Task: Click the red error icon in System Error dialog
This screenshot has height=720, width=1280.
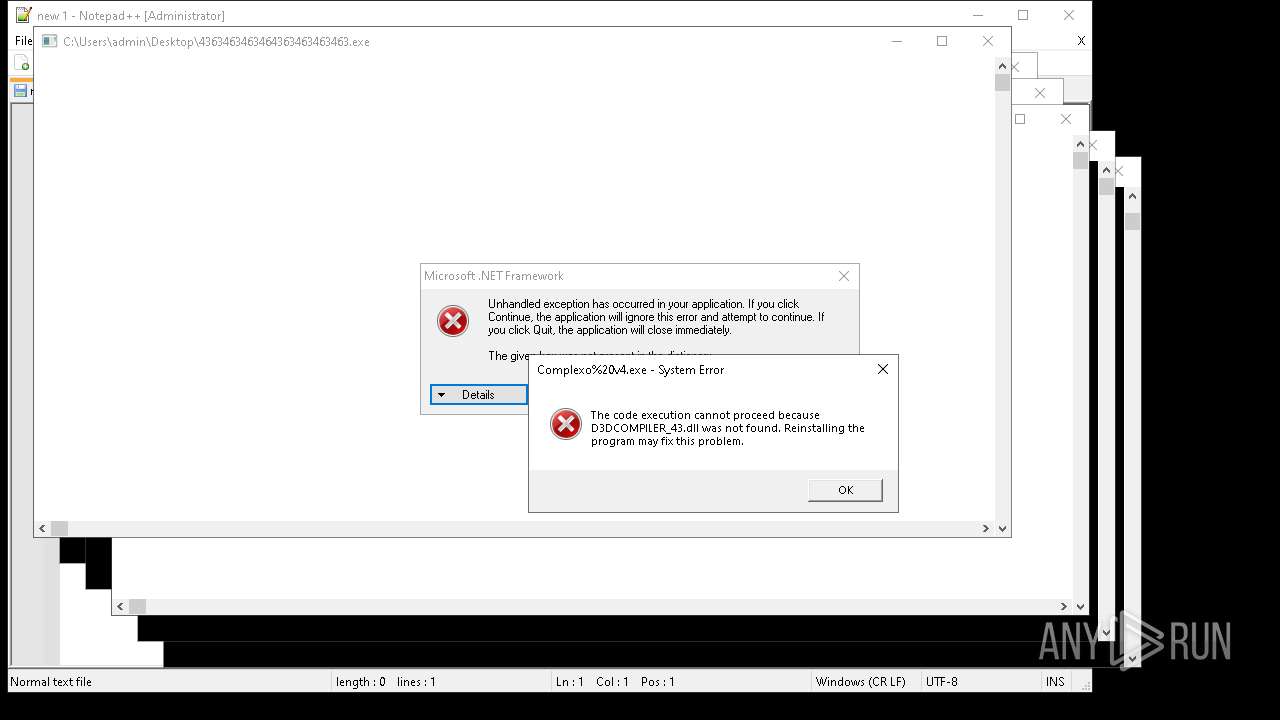Action: [x=566, y=424]
